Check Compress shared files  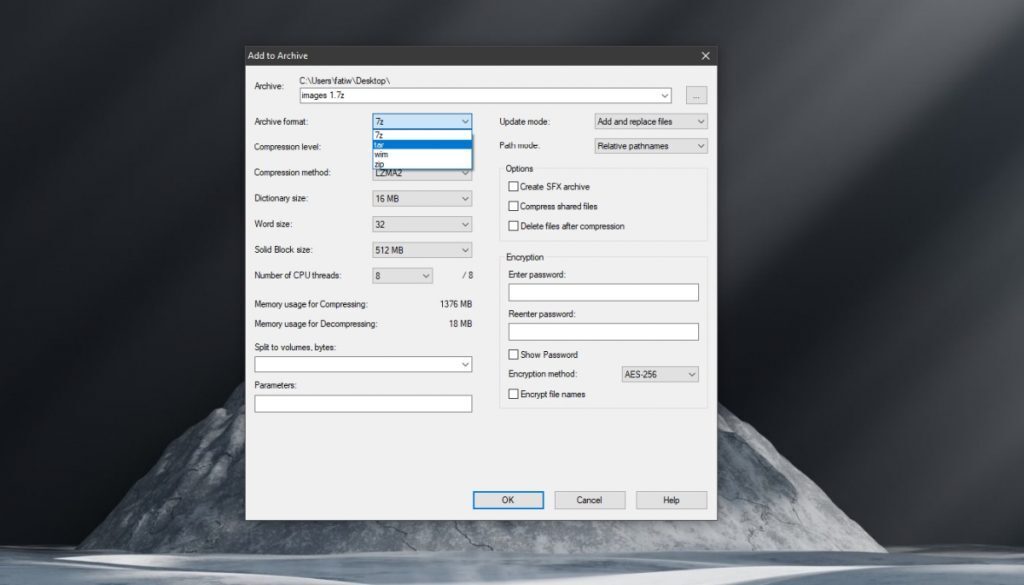[x=513, y=206]
